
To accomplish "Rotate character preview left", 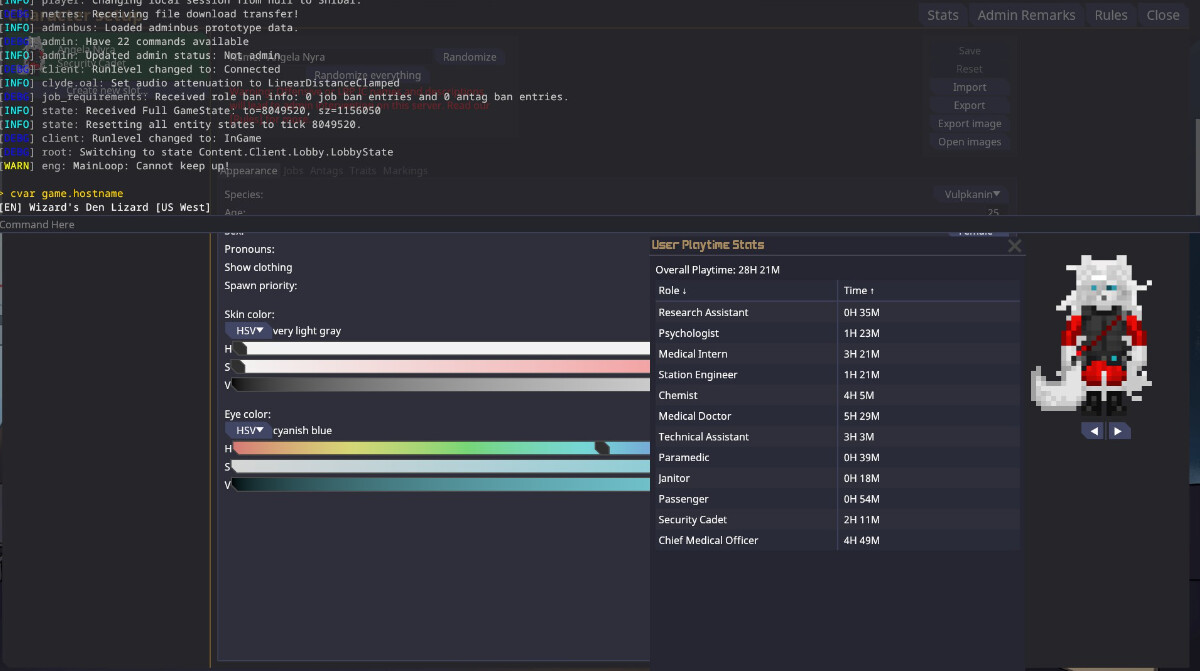I will tap(1093, 430).
